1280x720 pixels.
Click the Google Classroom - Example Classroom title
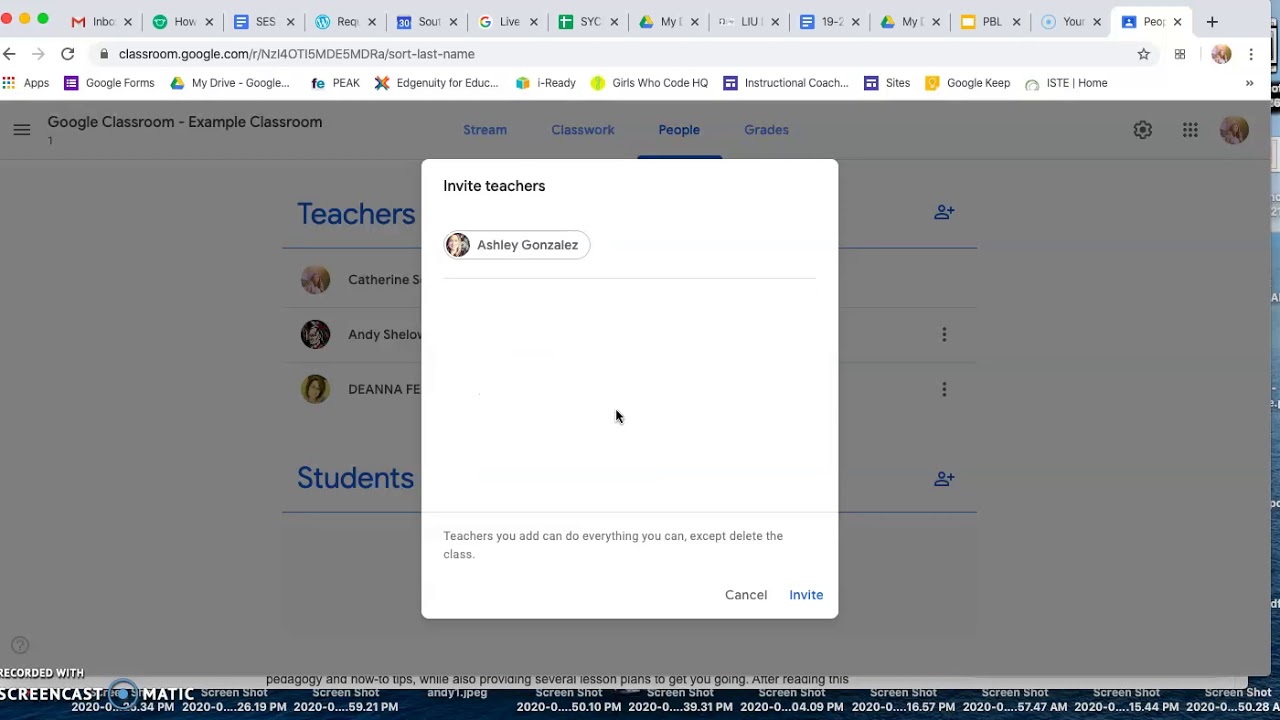[x=185, y=122]
